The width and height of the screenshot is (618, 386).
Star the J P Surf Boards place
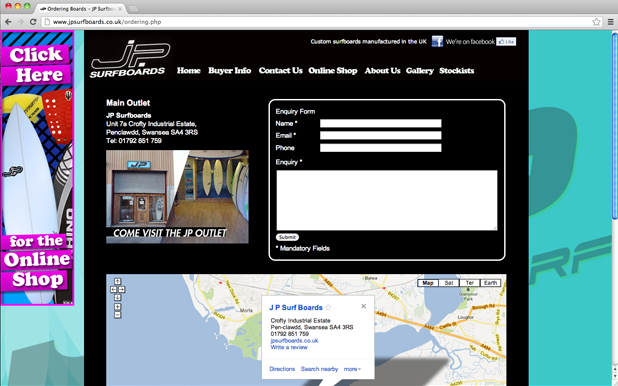[x=328, y=308]
